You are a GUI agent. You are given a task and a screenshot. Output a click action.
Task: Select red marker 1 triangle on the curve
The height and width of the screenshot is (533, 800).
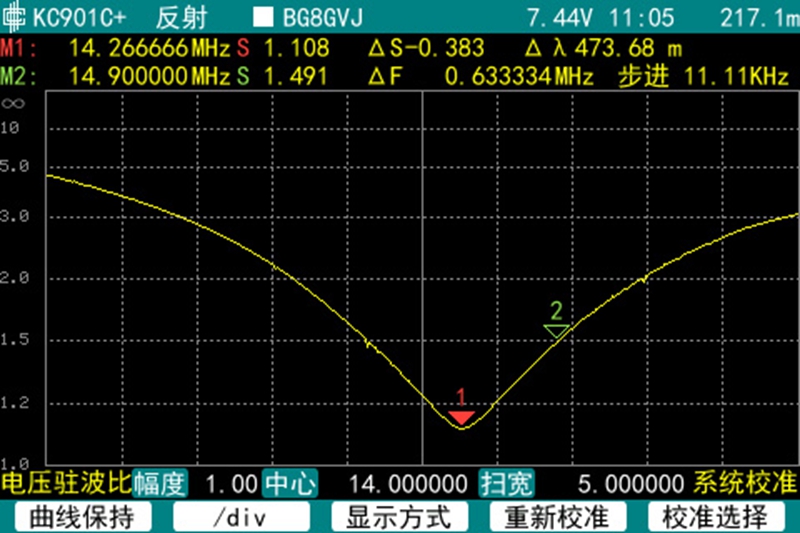(461, 415)
